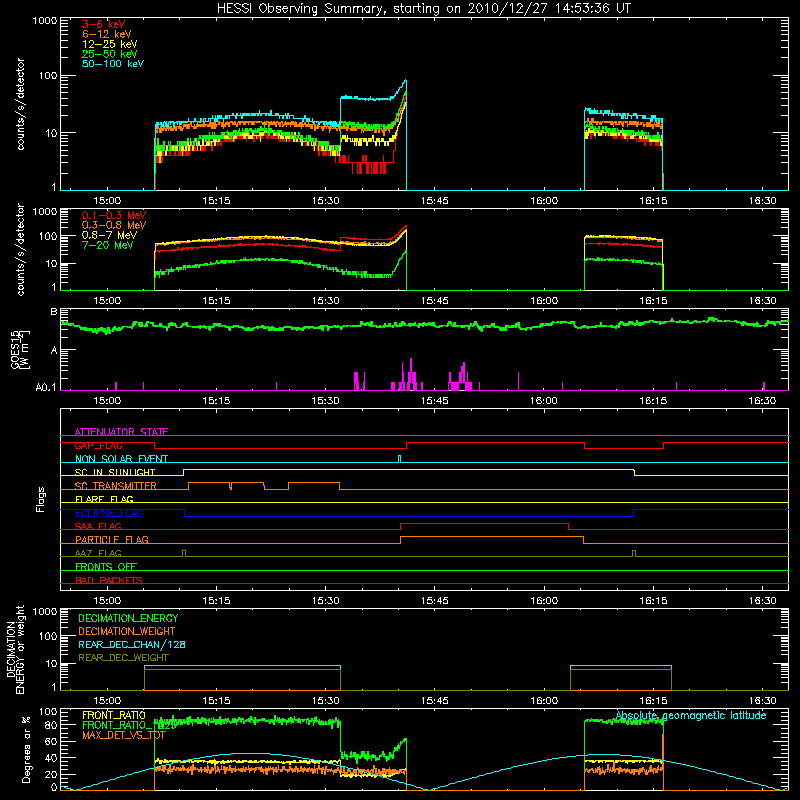Viewport: 800px width, 800px height.
Task: Choose the yellow "0.8-7 MeV" legend entry
Action: pyautogui.click(x=109, y=235)
